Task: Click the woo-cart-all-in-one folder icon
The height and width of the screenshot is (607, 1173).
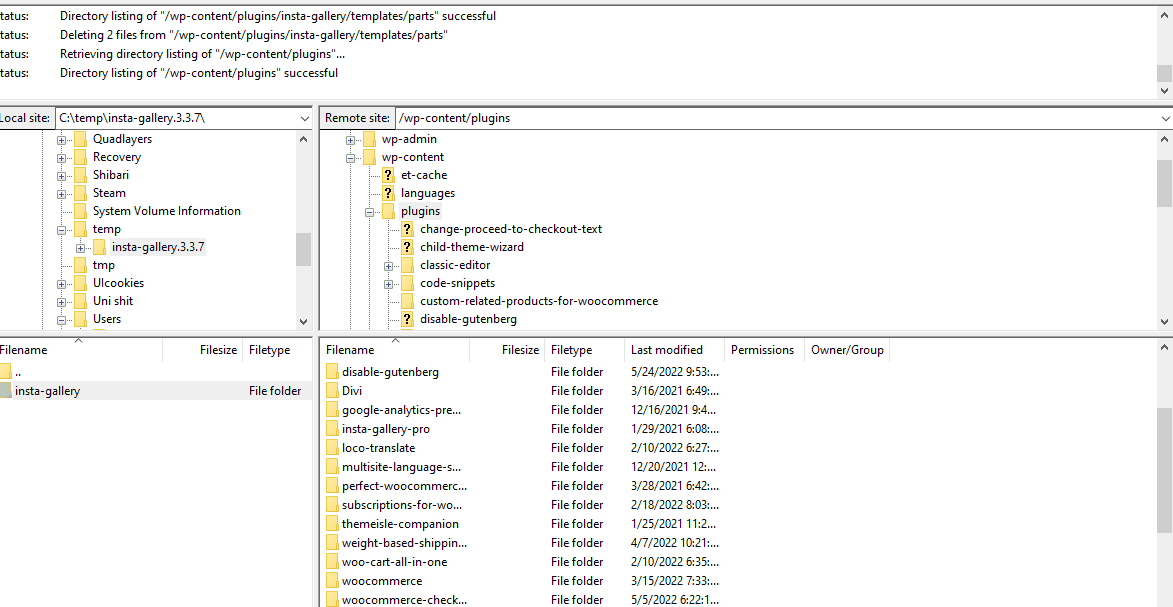Action: click(333, 562)
